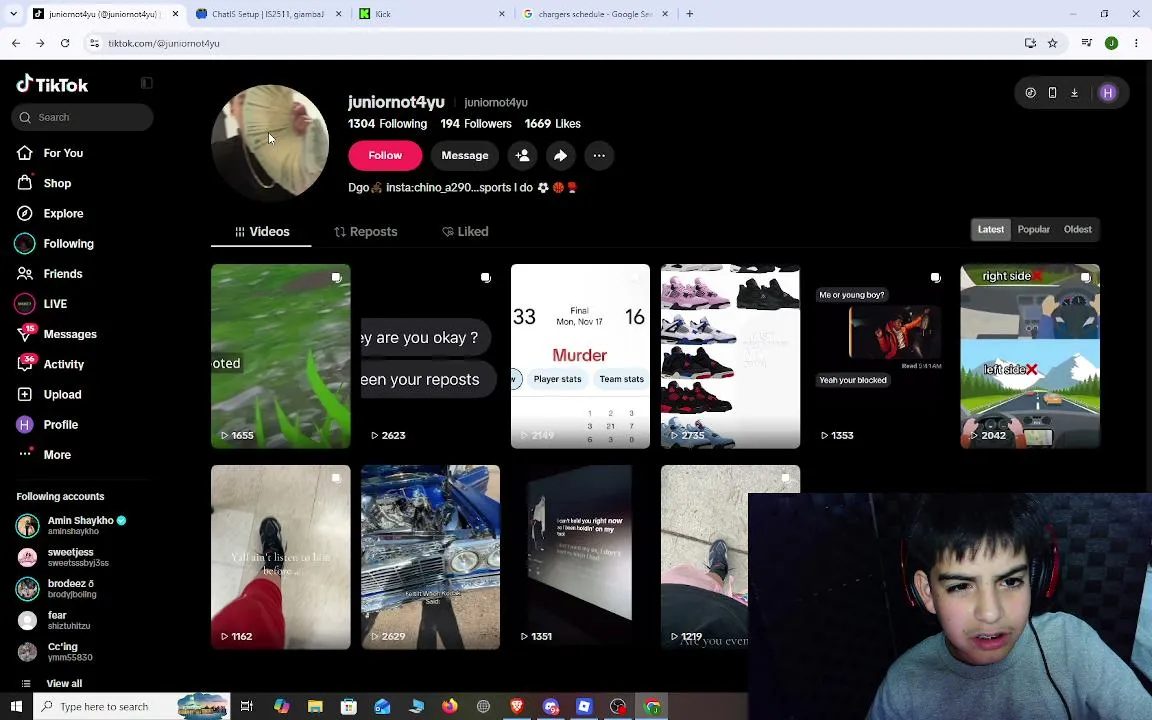Open the grass video with 1655 views
1152x720 pixels.
click(281, 356)
